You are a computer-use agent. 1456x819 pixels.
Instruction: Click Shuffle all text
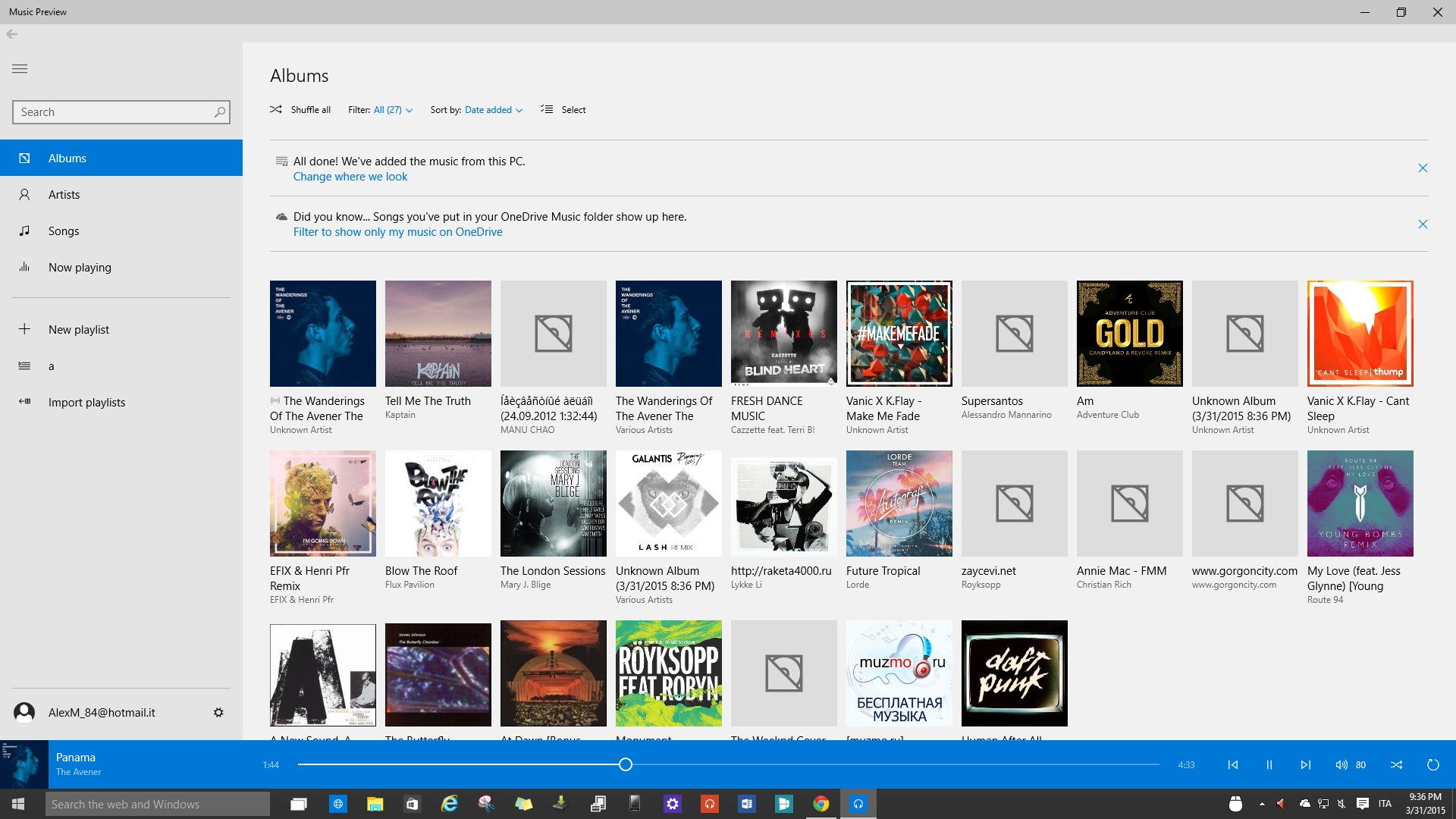tap(311, 110)
